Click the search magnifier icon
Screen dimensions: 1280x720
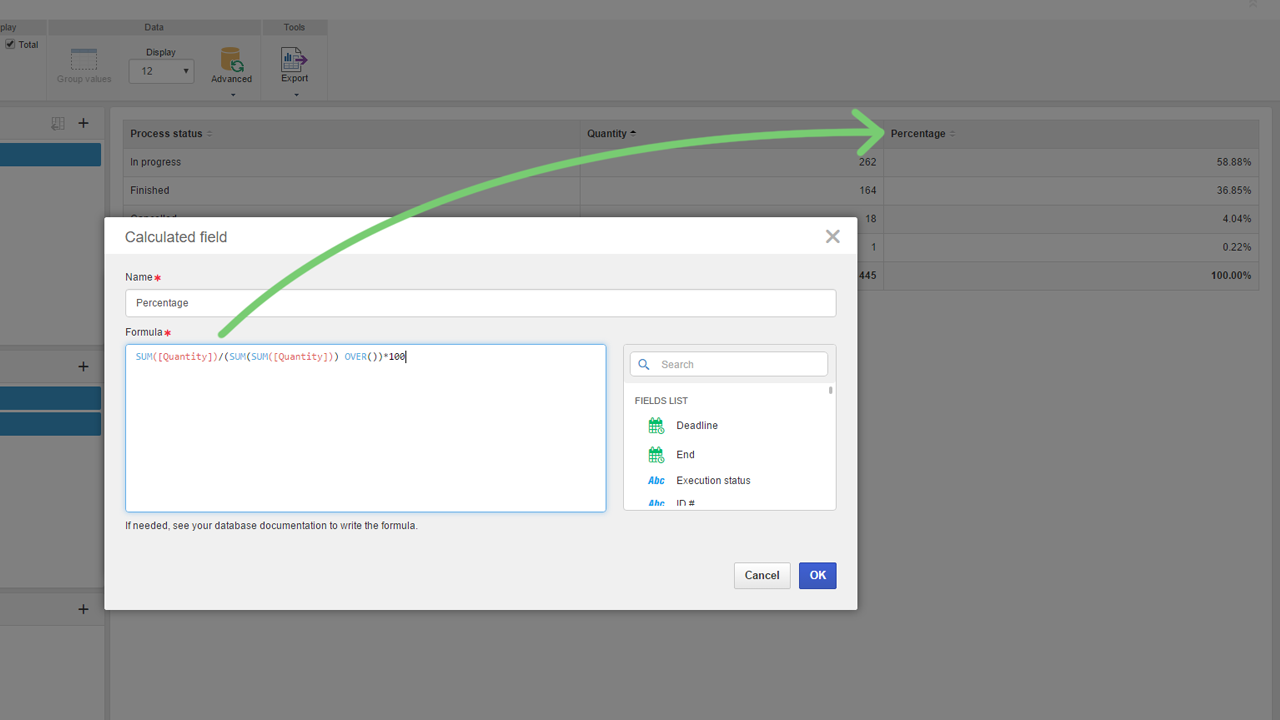(644, 365)
